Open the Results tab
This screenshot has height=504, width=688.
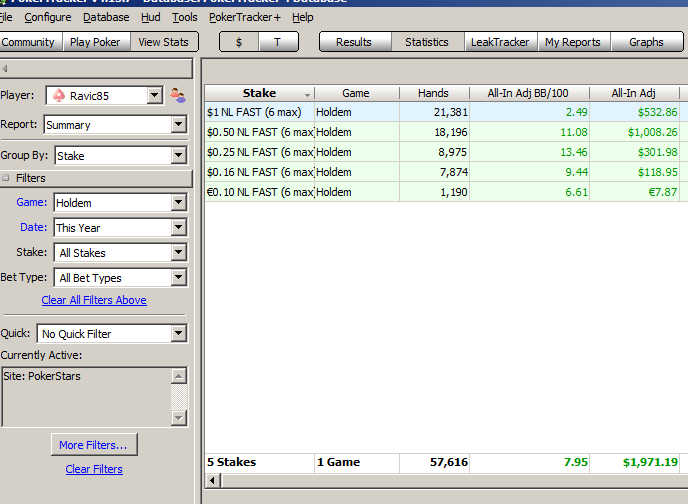tap(354, 42)
